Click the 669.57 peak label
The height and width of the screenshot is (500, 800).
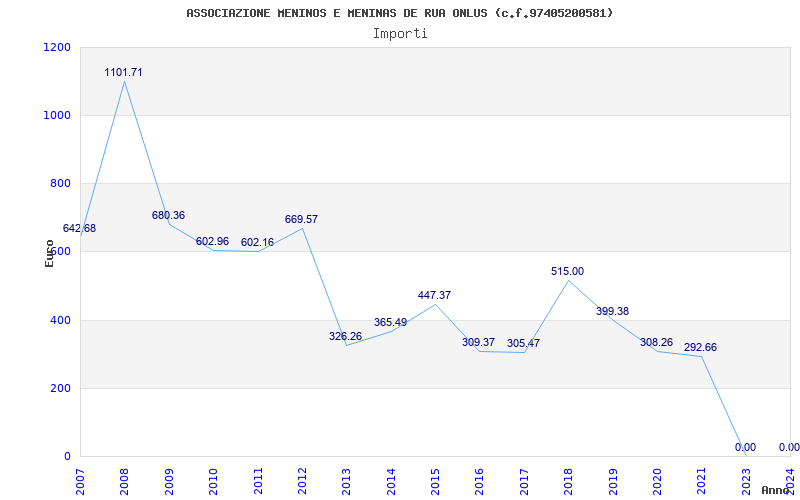coord(302,219)
